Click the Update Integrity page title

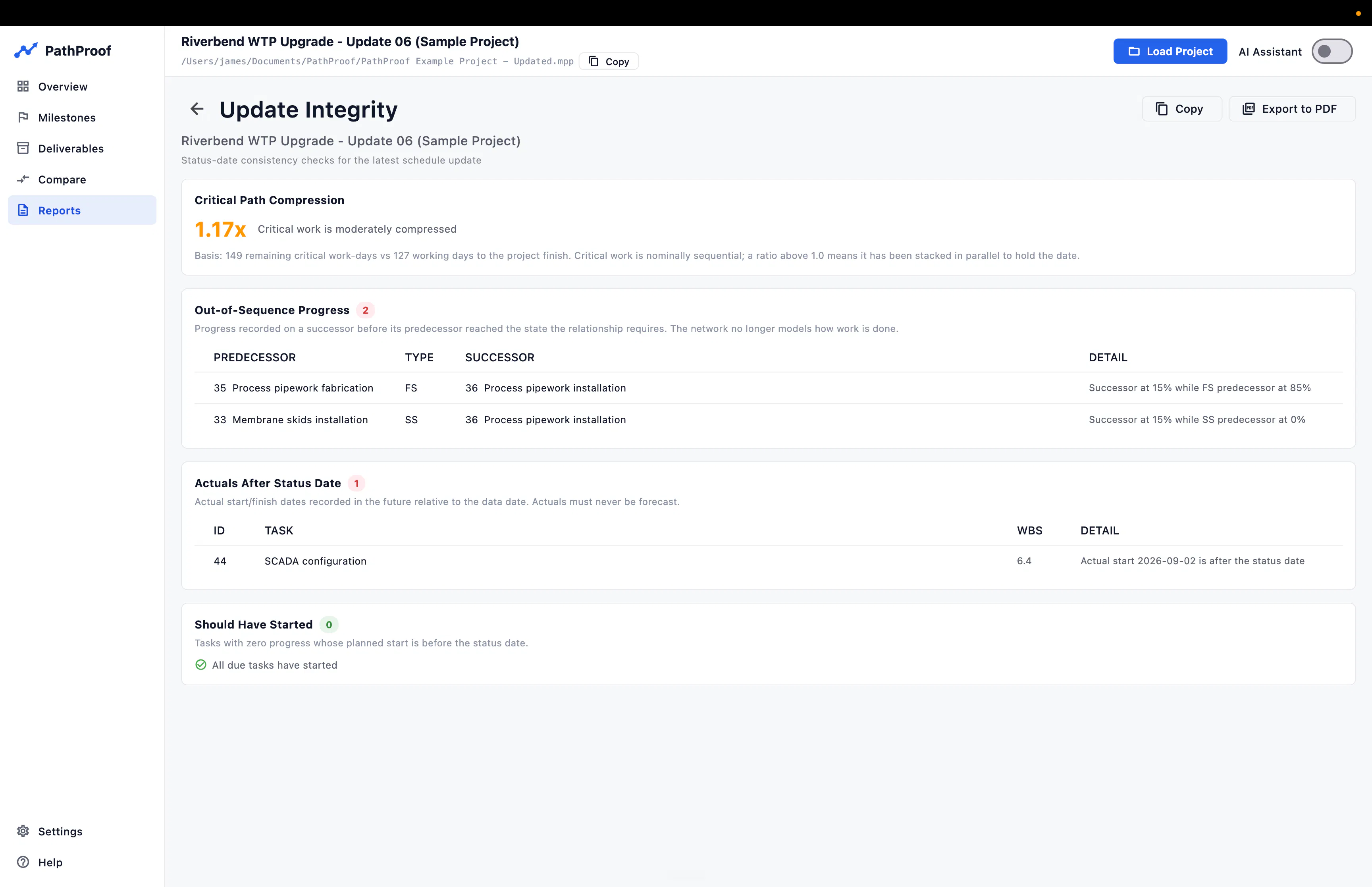point(308,110)
